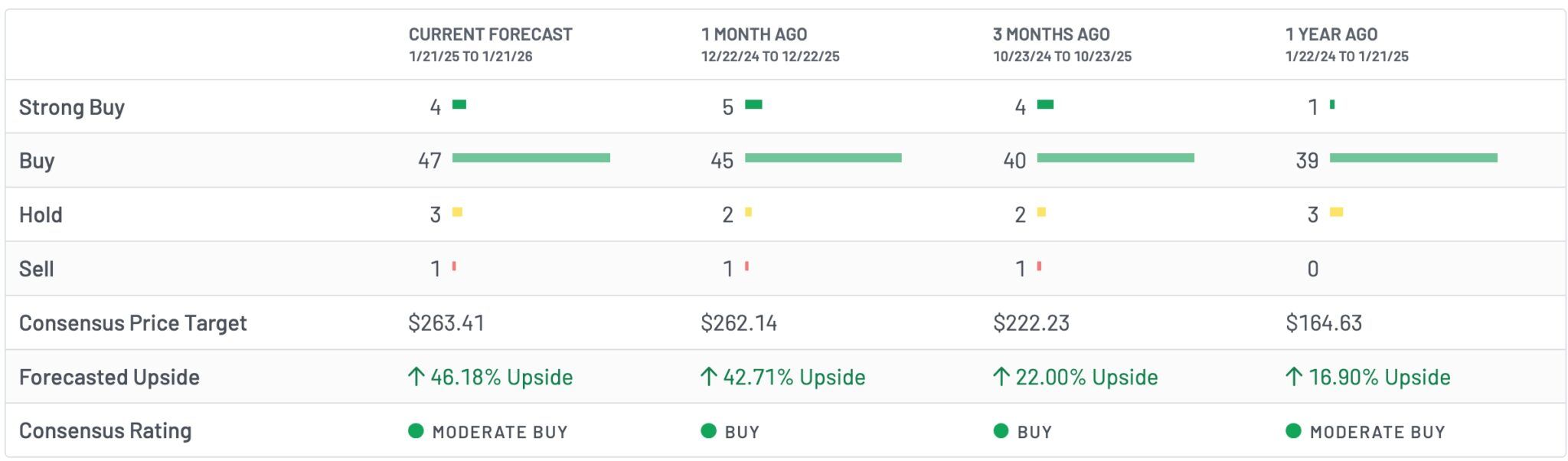Select the 3 Months Ago column header

[x=1051, y=34]
